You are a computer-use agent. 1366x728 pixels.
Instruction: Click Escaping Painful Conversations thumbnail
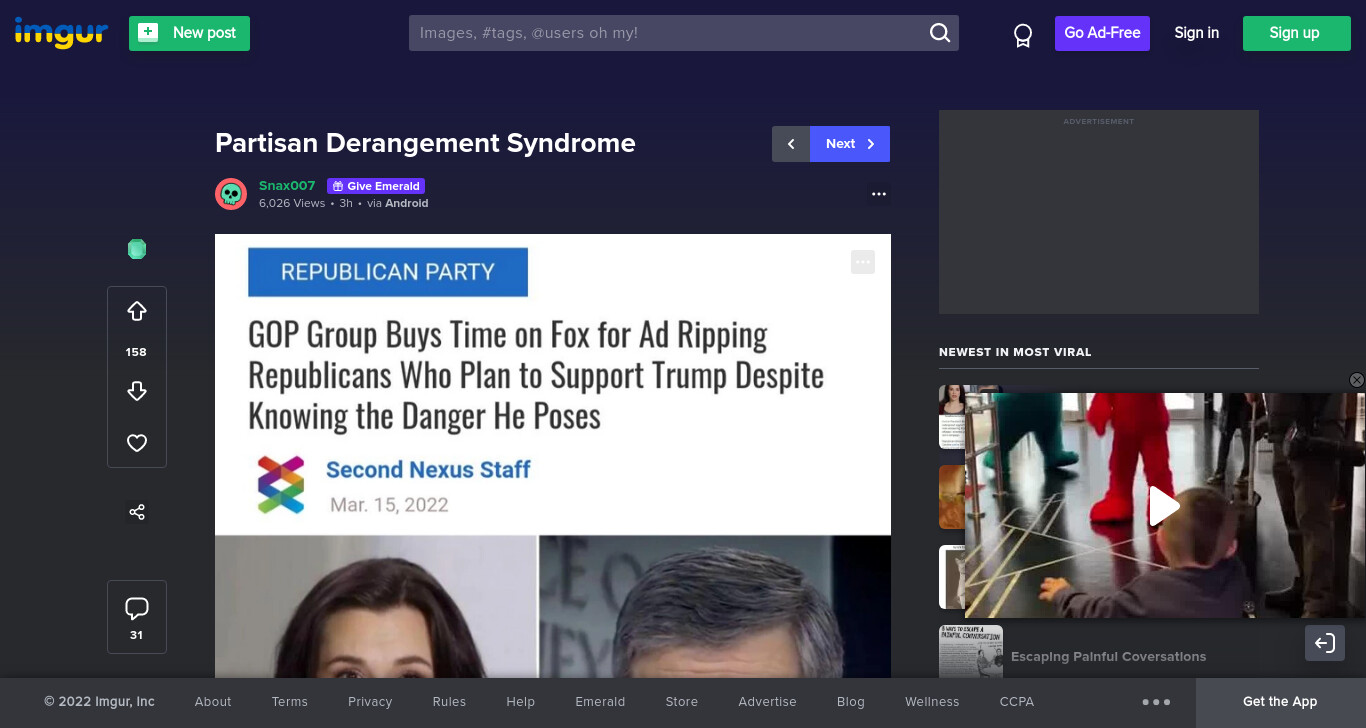971,652
